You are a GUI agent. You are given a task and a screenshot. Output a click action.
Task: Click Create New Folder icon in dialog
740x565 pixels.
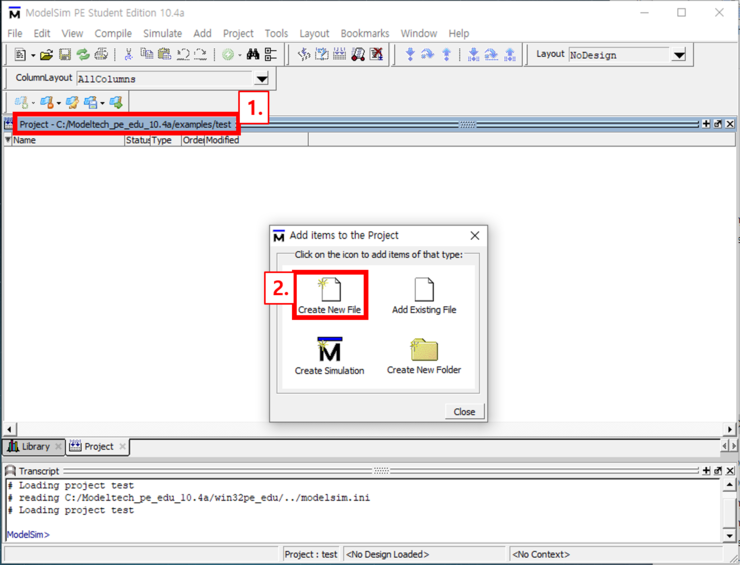424,356
